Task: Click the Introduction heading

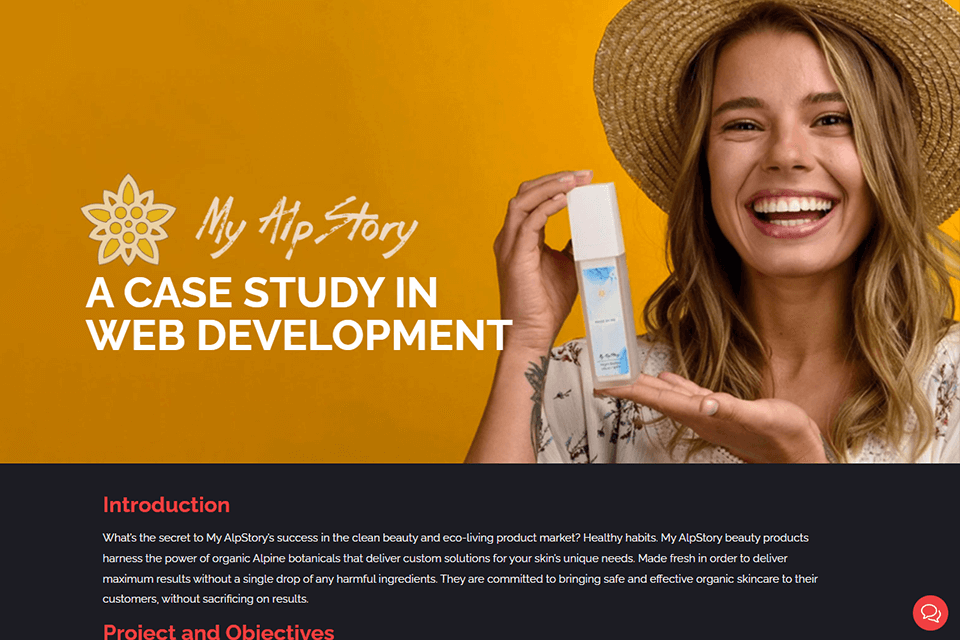Action: pyautogui.click(x=167, y=505)
